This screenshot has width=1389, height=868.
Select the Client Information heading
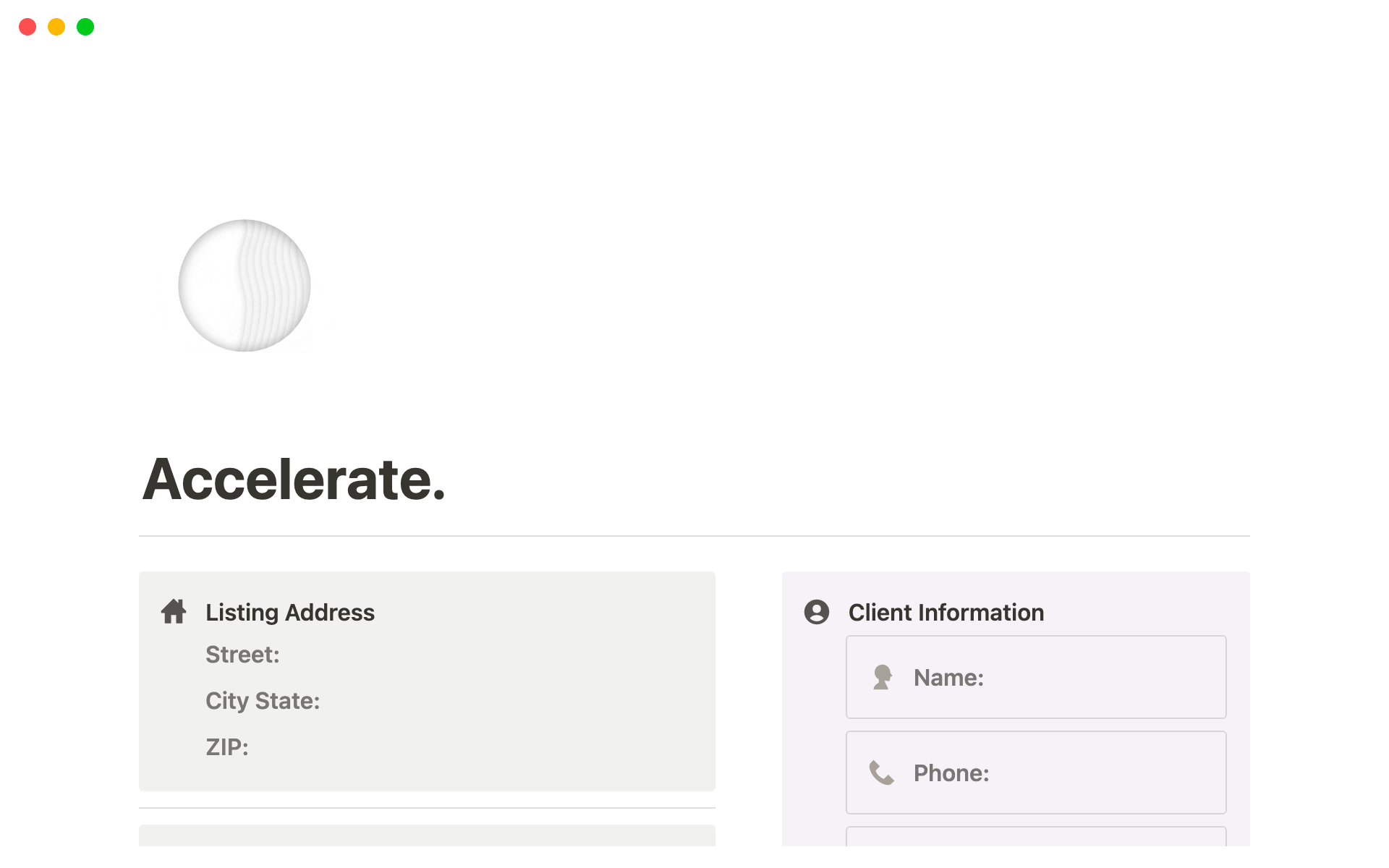(946, 613)
